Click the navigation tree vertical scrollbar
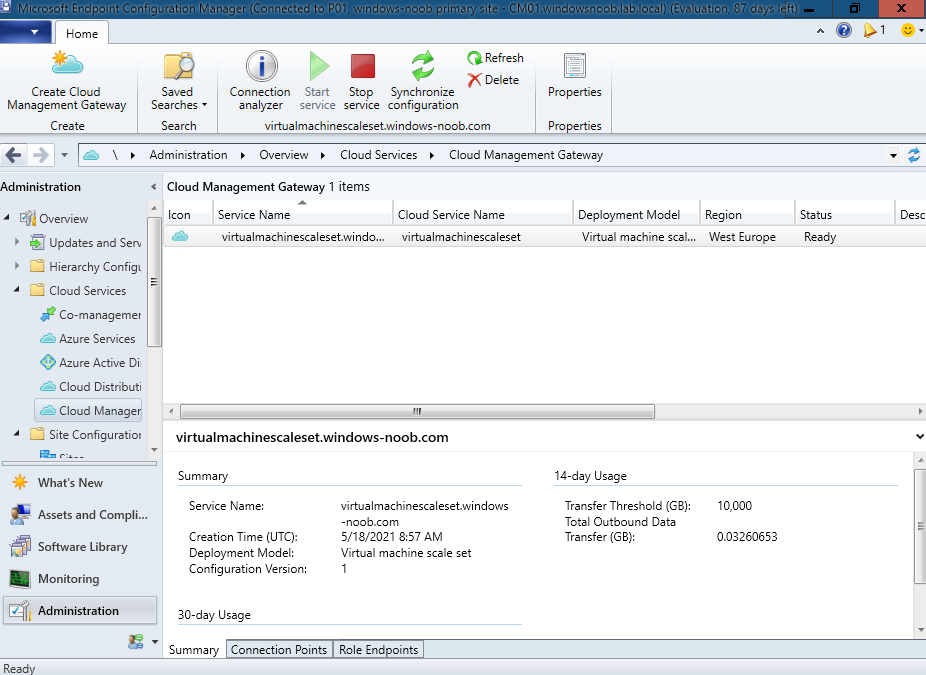This screenshot has width=926, height=675. [154, 282]
